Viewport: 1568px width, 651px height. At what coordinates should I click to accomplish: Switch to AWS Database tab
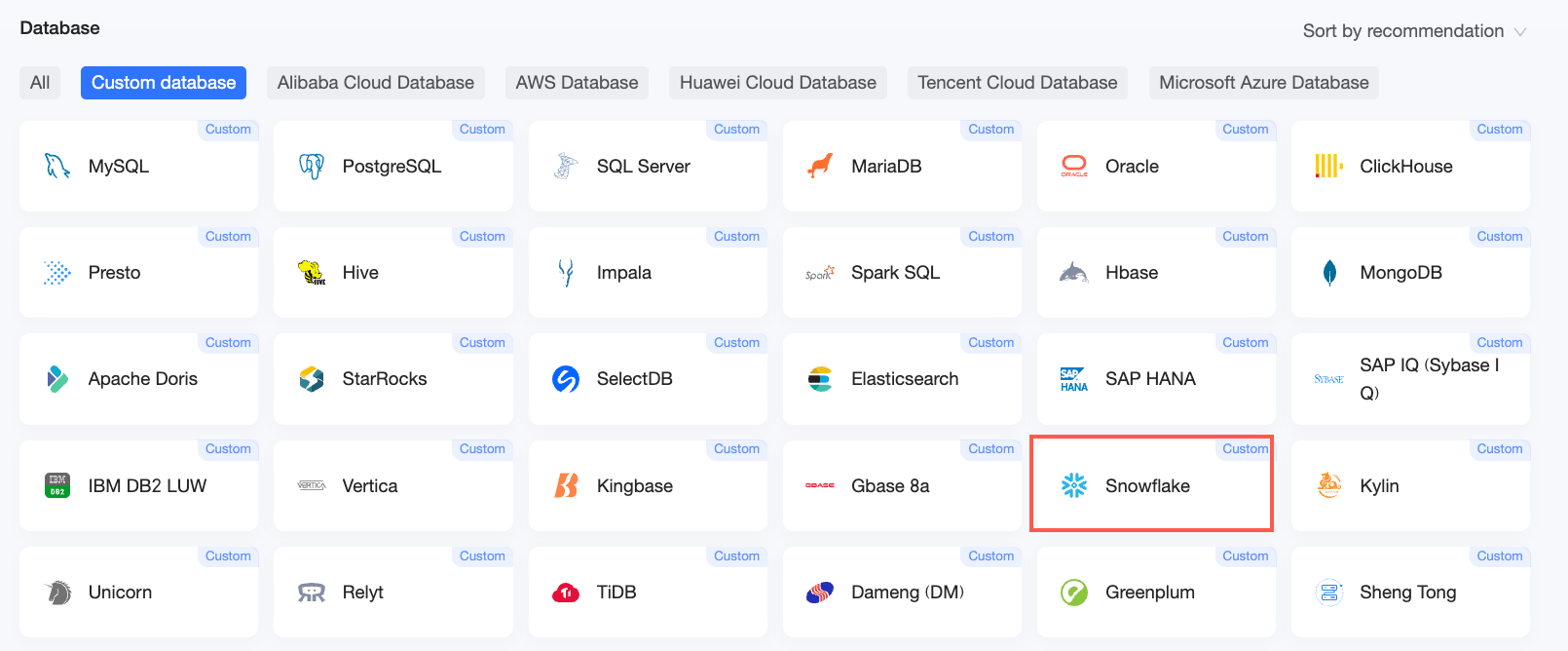pos(577,83)
